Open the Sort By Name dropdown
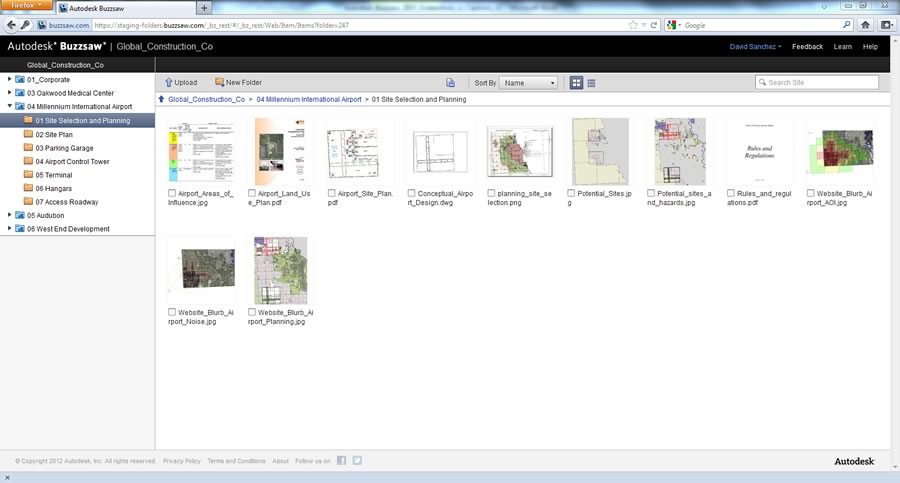The image size is (900, 483). tap(529, 83)
